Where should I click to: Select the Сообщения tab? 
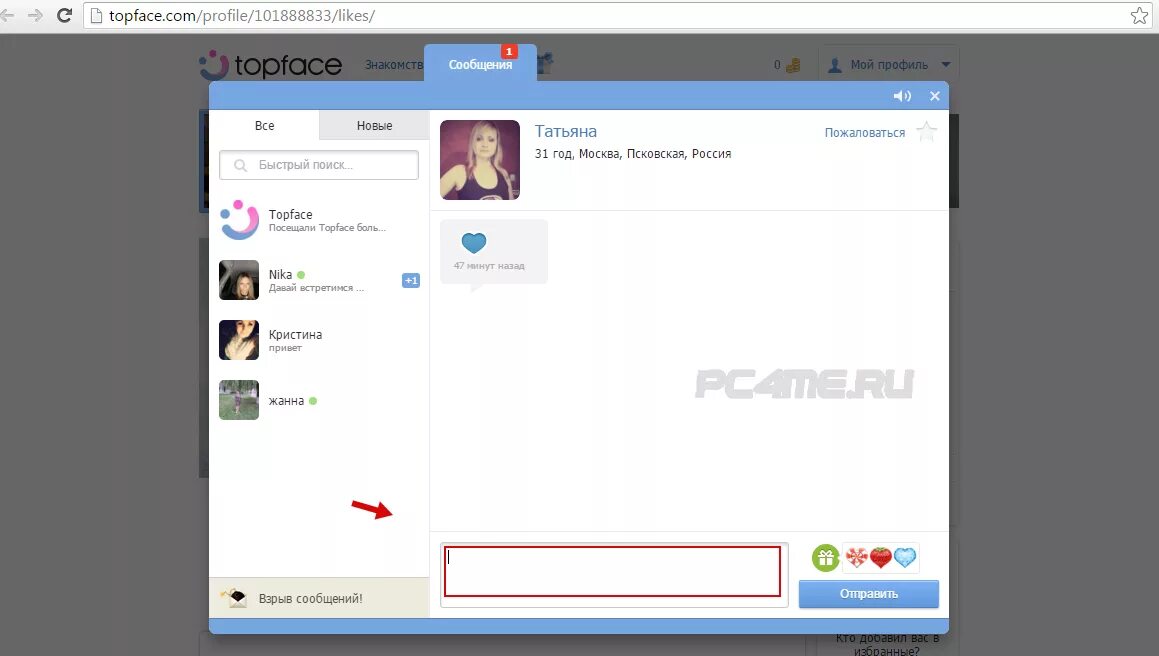[480, 64]
